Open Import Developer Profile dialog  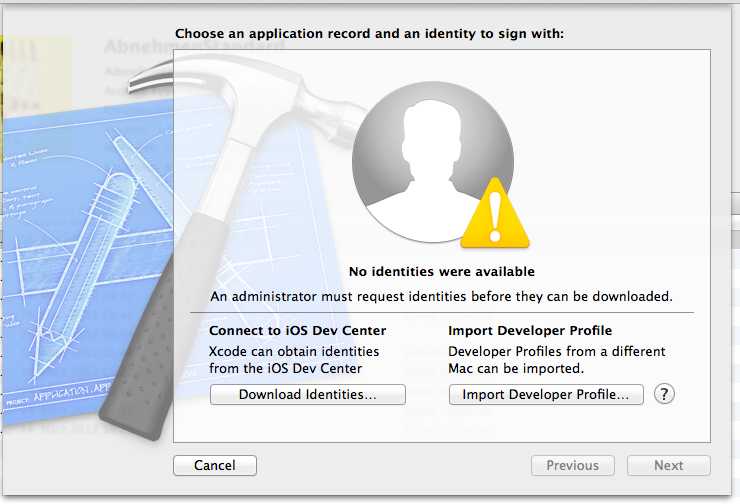[546, 395]
